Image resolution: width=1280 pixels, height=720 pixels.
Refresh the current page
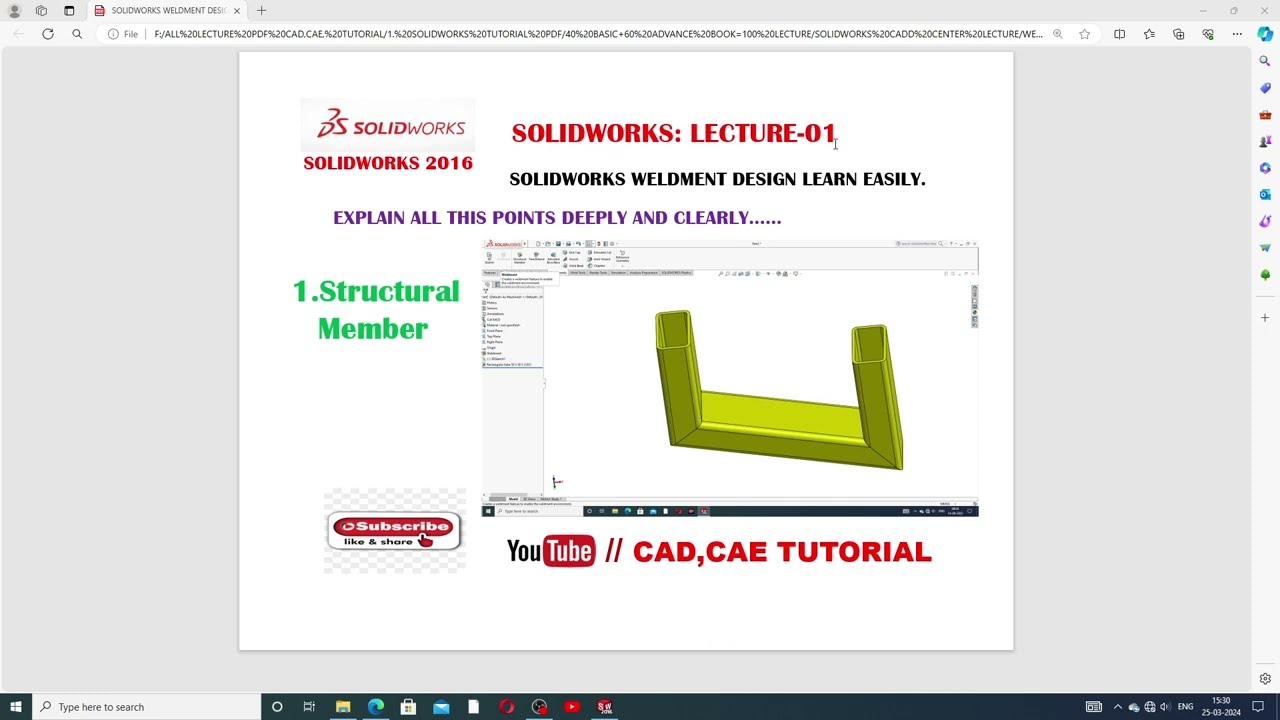[x=48, y=34]
